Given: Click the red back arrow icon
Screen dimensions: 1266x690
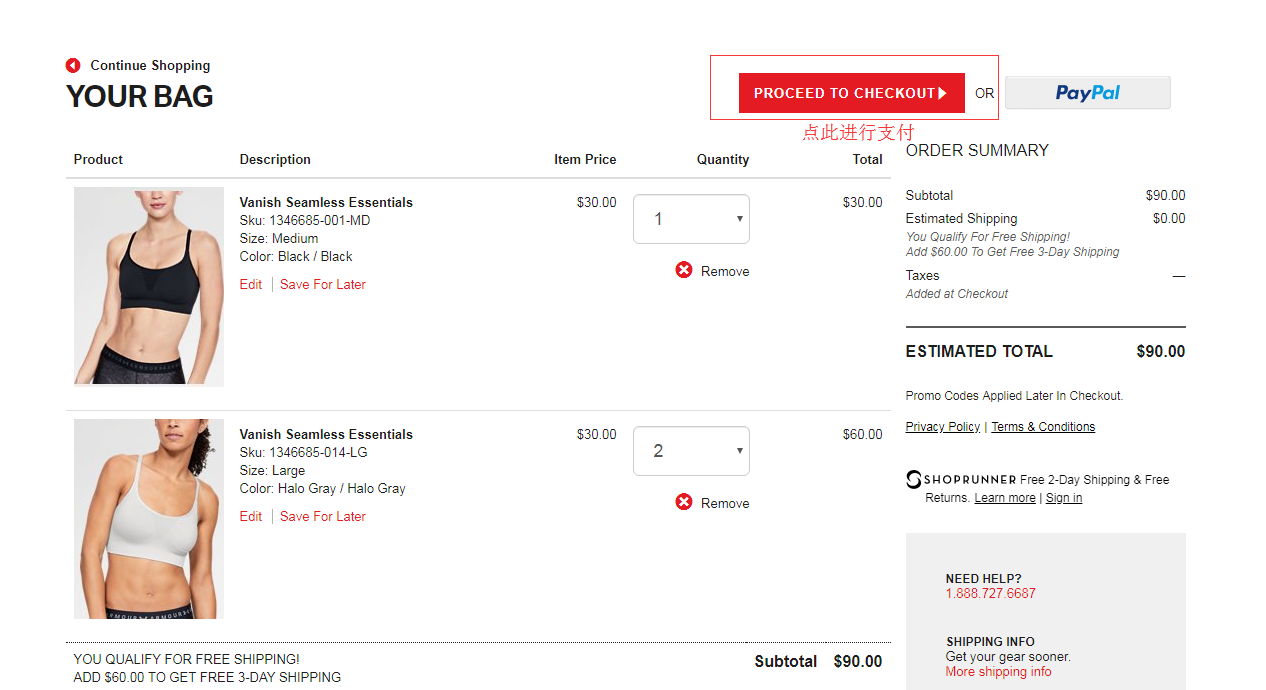Looking at the screenshot, I should coord(73,66).
